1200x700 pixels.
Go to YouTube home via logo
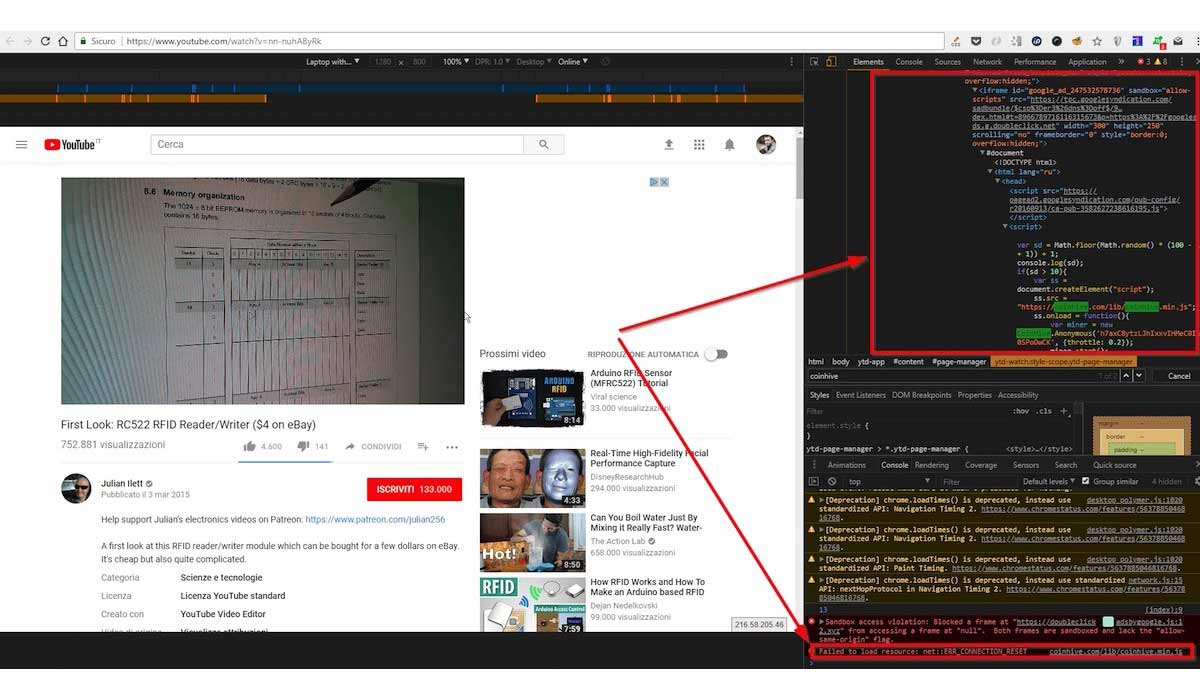click(x=72, y=145)
